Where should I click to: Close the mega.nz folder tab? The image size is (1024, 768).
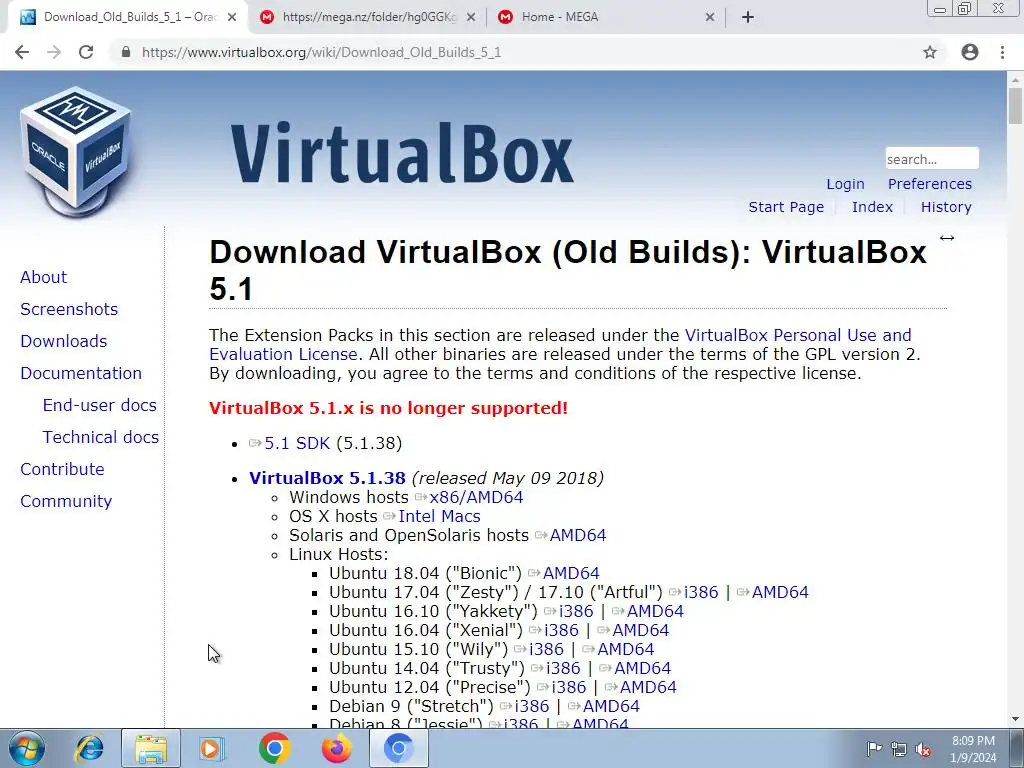pyautogui.click(x=471, y=18)
